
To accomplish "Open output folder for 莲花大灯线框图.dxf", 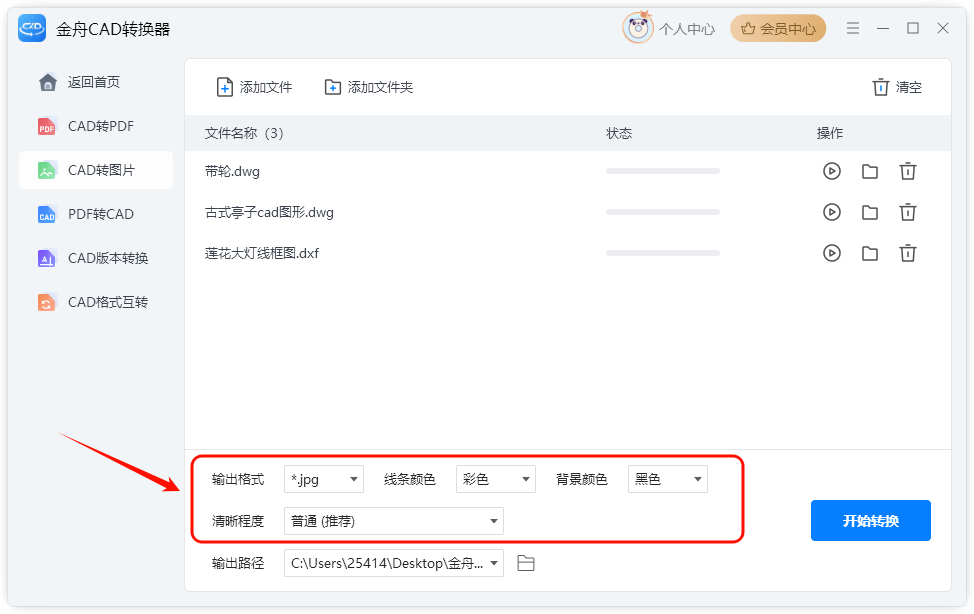I will tap(870, 253).
